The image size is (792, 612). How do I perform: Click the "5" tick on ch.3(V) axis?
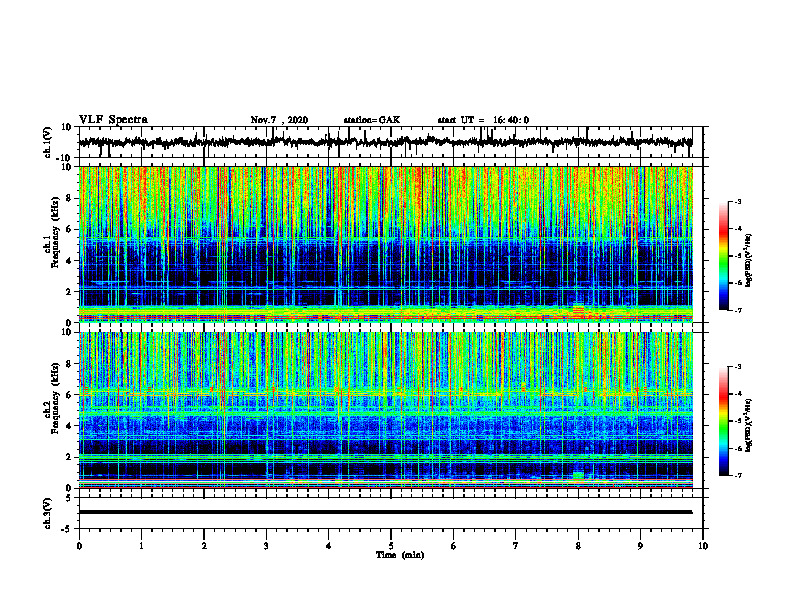click(x=70, y=498)
